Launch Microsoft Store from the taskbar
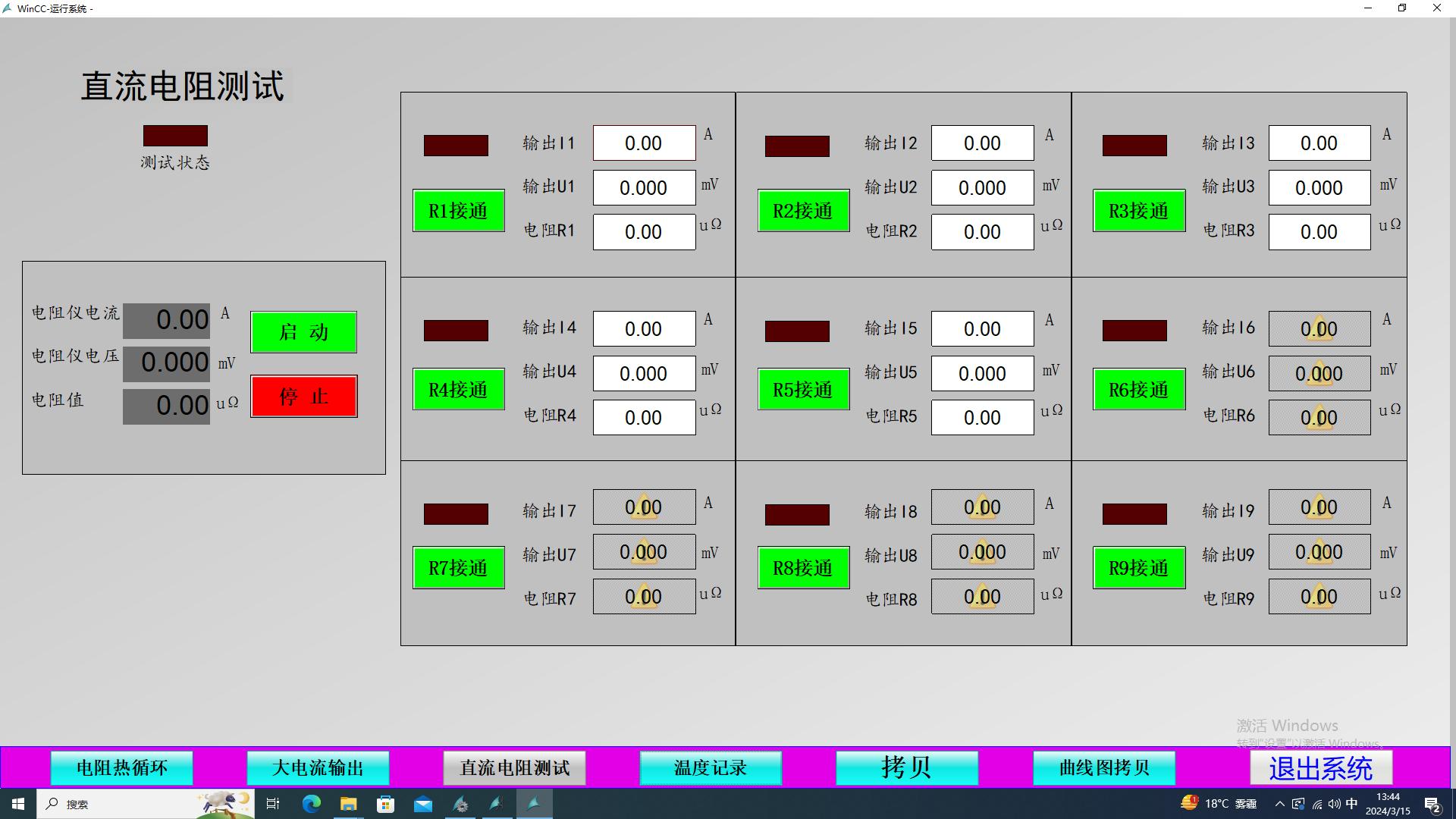Viewport: 1456px width, 819px height. pyautogui.click(x=385, y=804)
